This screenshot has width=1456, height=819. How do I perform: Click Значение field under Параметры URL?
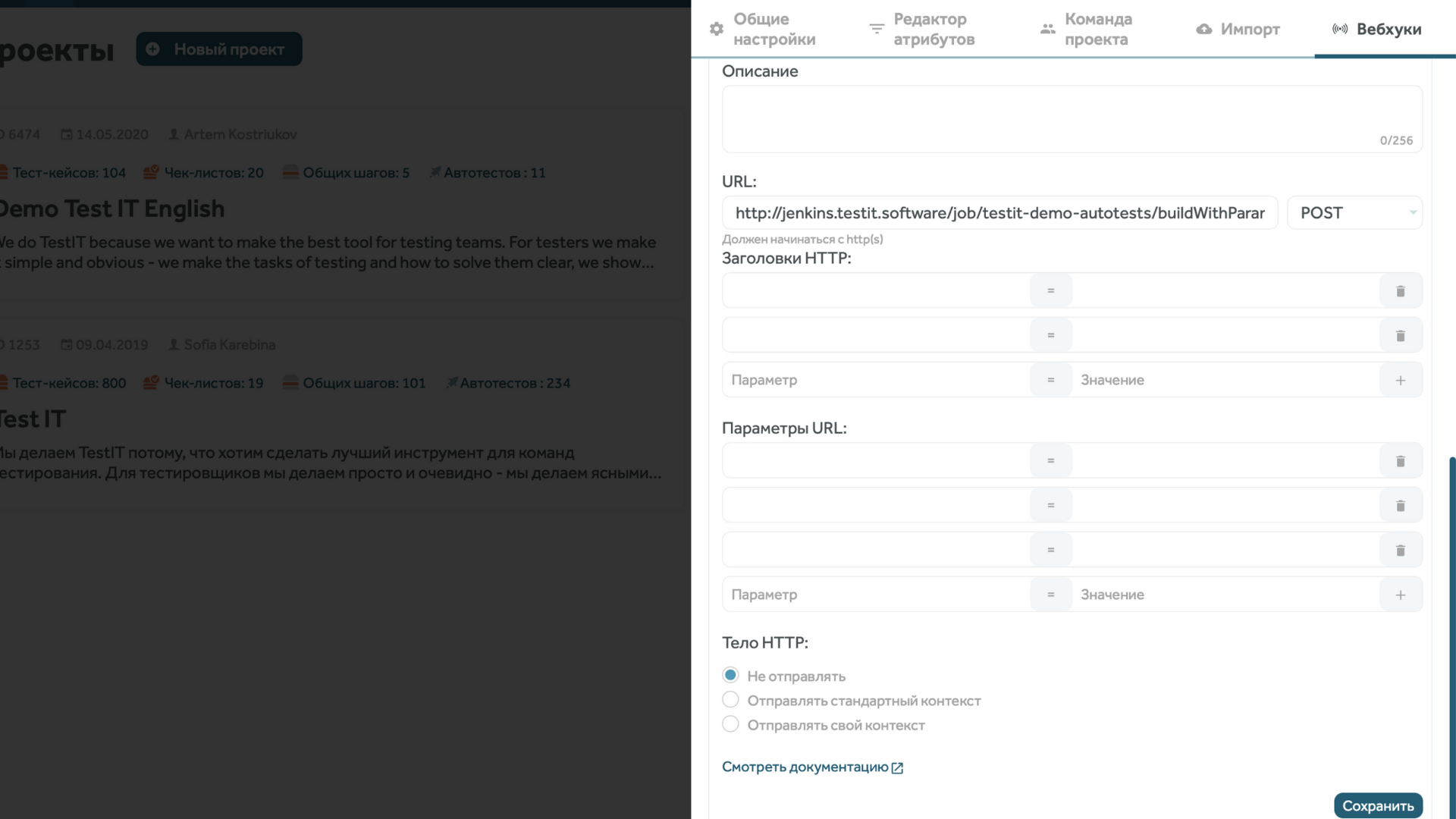tap(1225, 595)
